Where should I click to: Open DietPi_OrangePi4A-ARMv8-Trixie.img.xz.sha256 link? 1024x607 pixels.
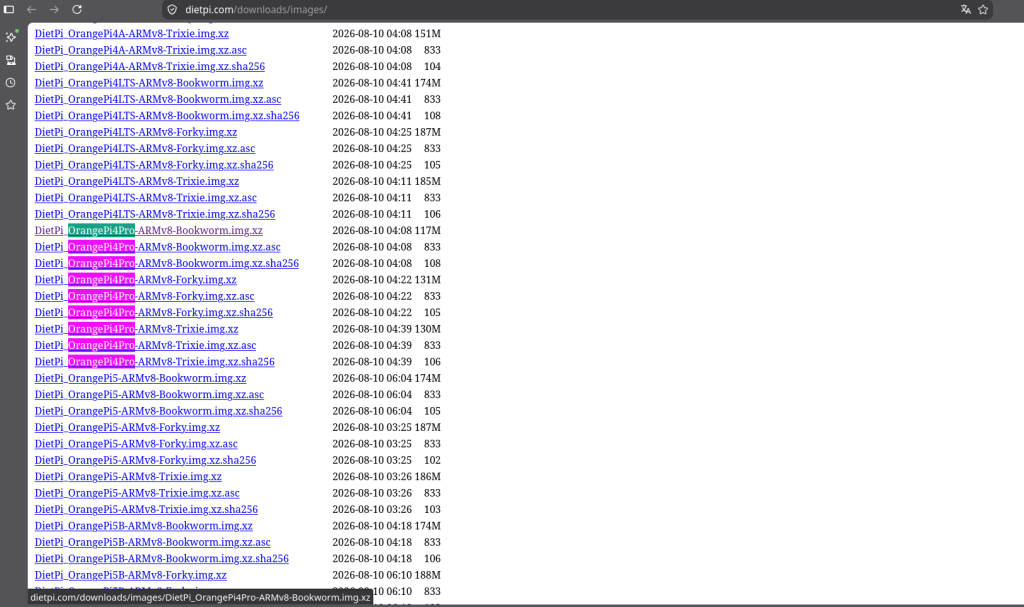click(150, 66)
